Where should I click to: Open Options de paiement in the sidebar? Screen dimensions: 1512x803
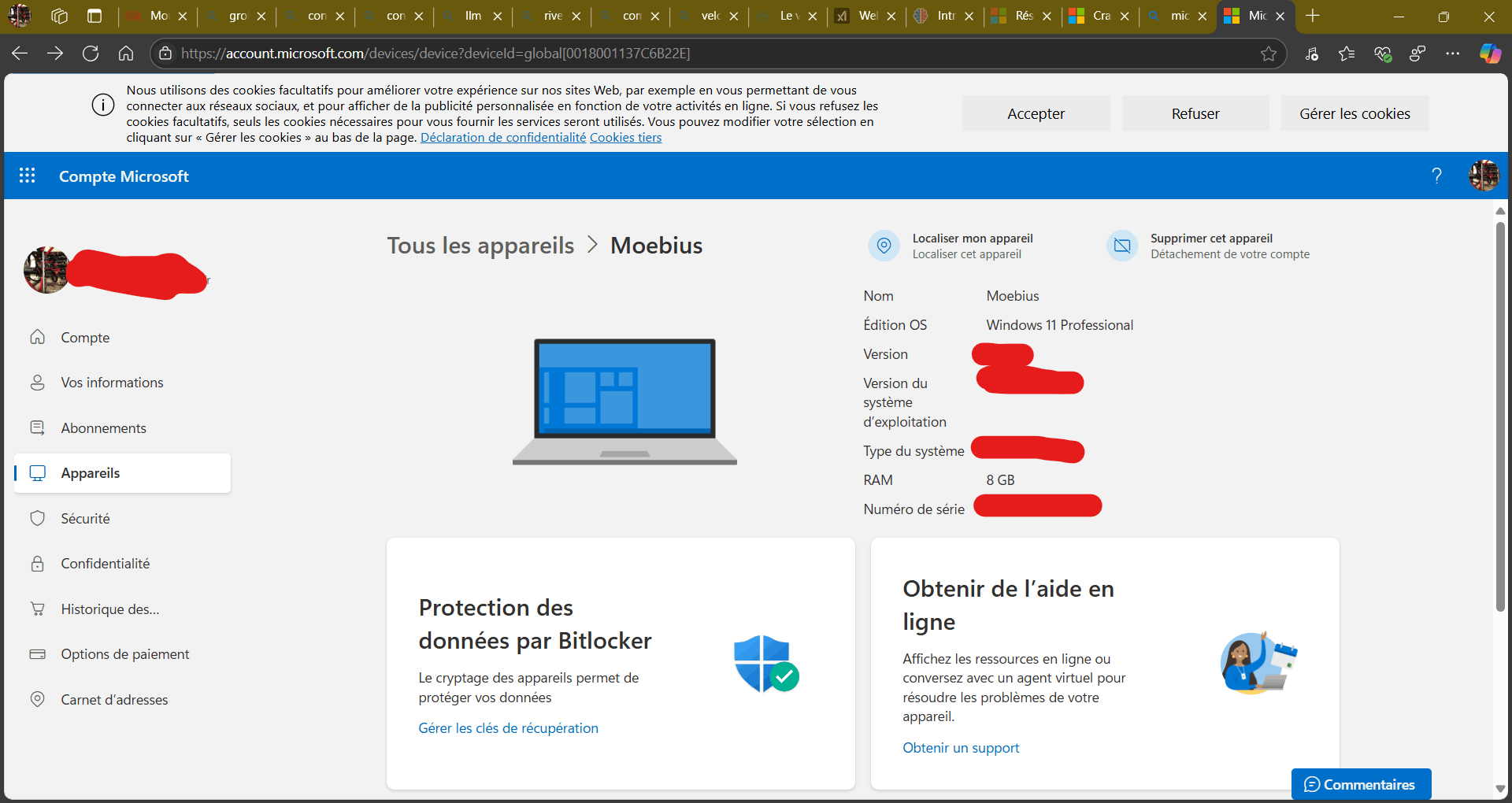tap(122, 654)
